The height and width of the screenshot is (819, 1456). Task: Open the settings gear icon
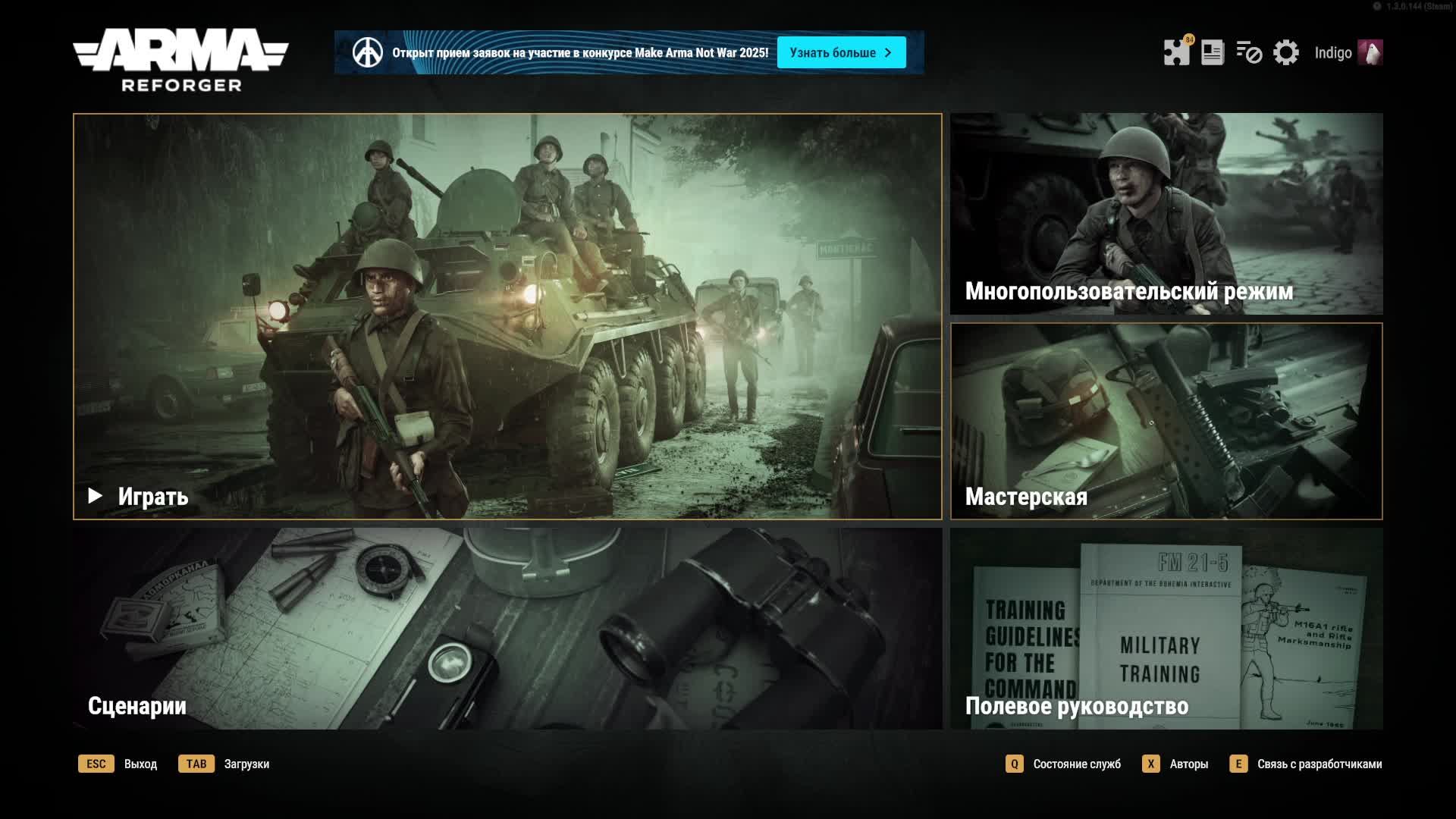click(x=1285, y=52)
